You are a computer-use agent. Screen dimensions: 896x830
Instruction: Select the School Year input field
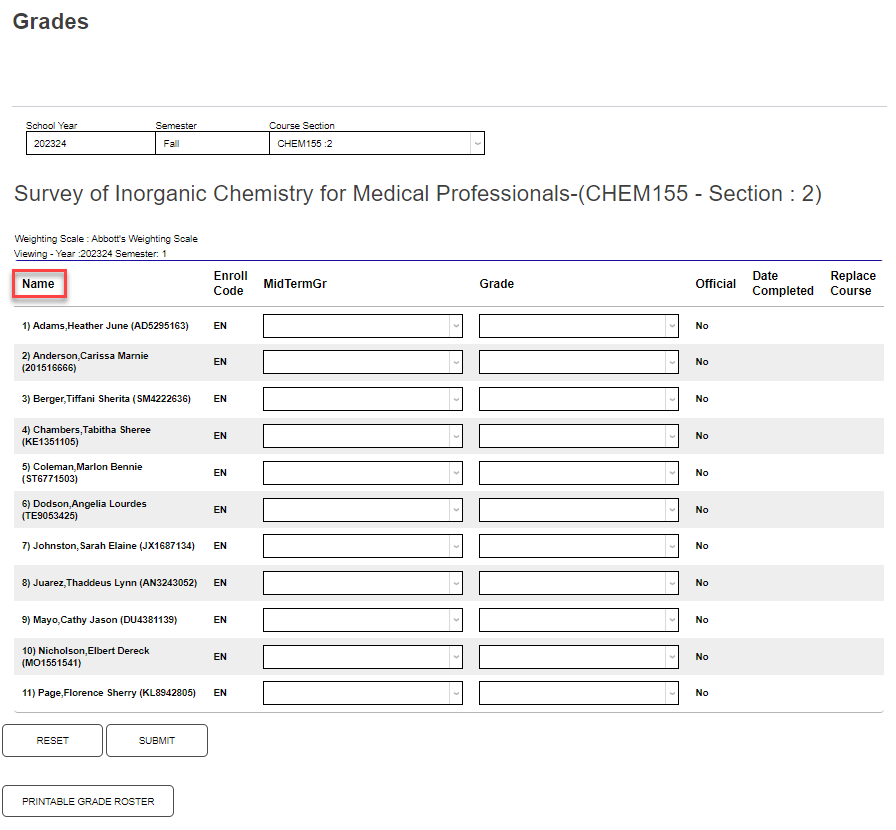pyautogui.click(x=90, y=143)
